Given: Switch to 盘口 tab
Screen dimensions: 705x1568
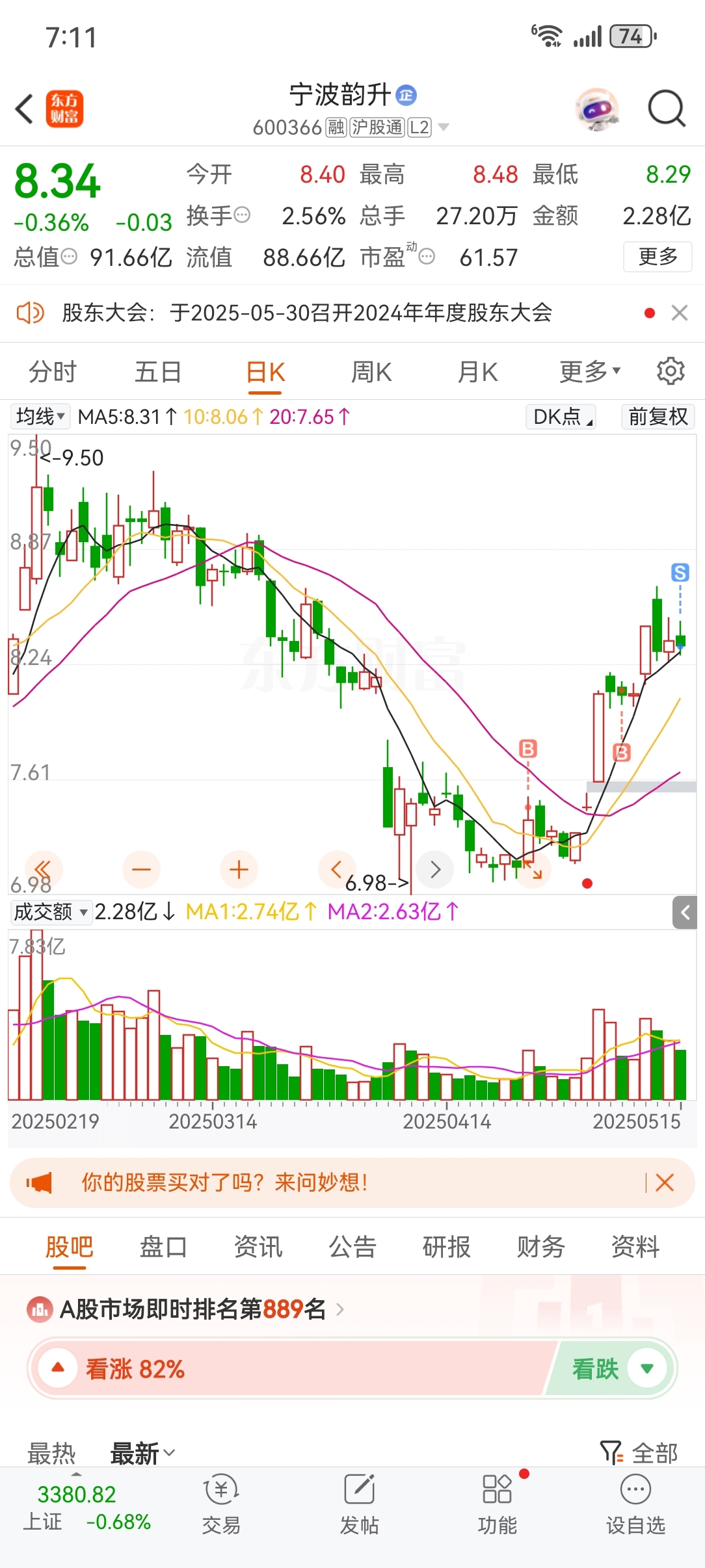Looking at the screenshot, I should tap(163, 1247).
